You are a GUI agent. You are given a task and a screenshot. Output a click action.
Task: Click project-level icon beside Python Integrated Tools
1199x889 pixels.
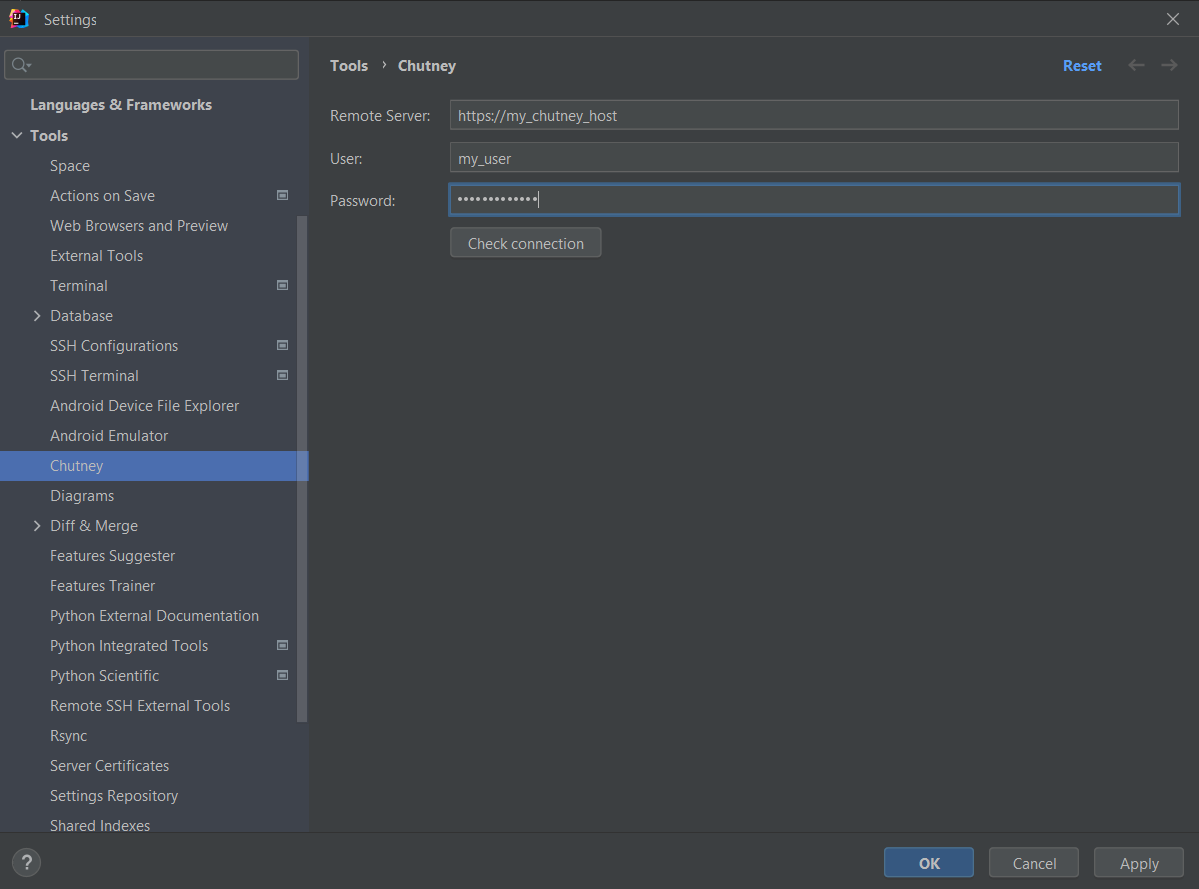282,645
